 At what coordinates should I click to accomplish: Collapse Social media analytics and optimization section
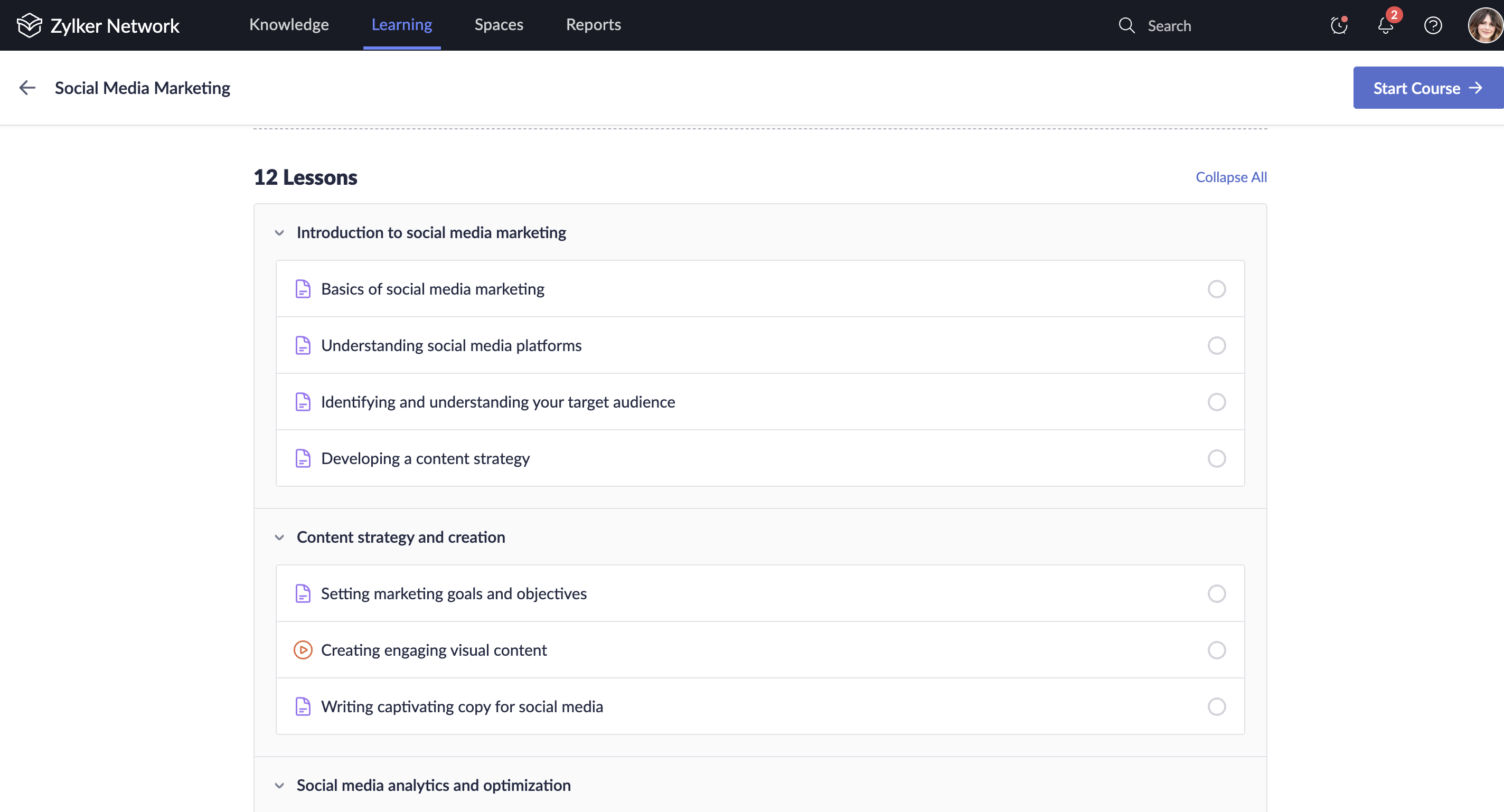pyautogui.click(x=280, y=785)
